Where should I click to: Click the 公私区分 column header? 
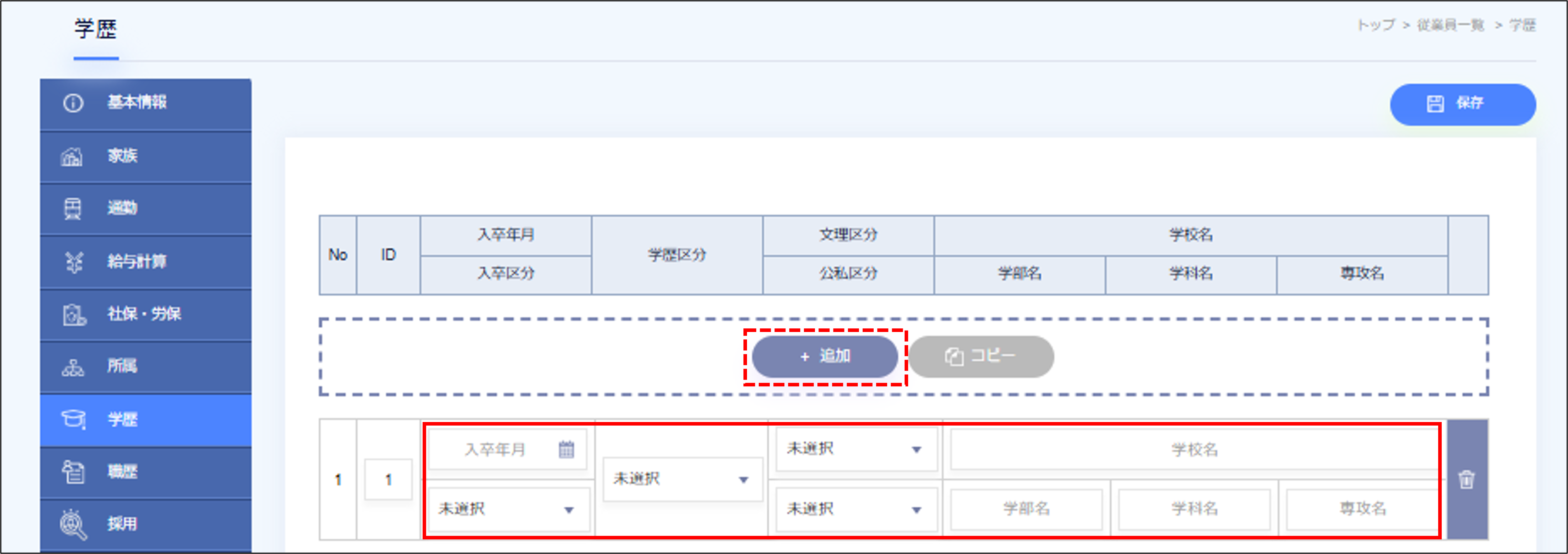pyautogui.click(x=848, y=275)
